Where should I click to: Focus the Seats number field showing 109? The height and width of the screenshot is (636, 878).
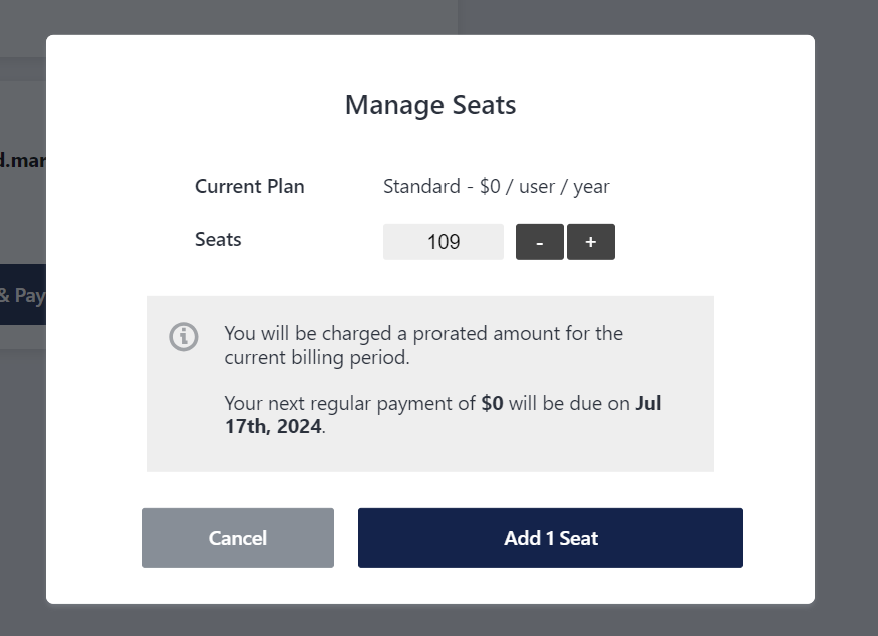[443, 242]
